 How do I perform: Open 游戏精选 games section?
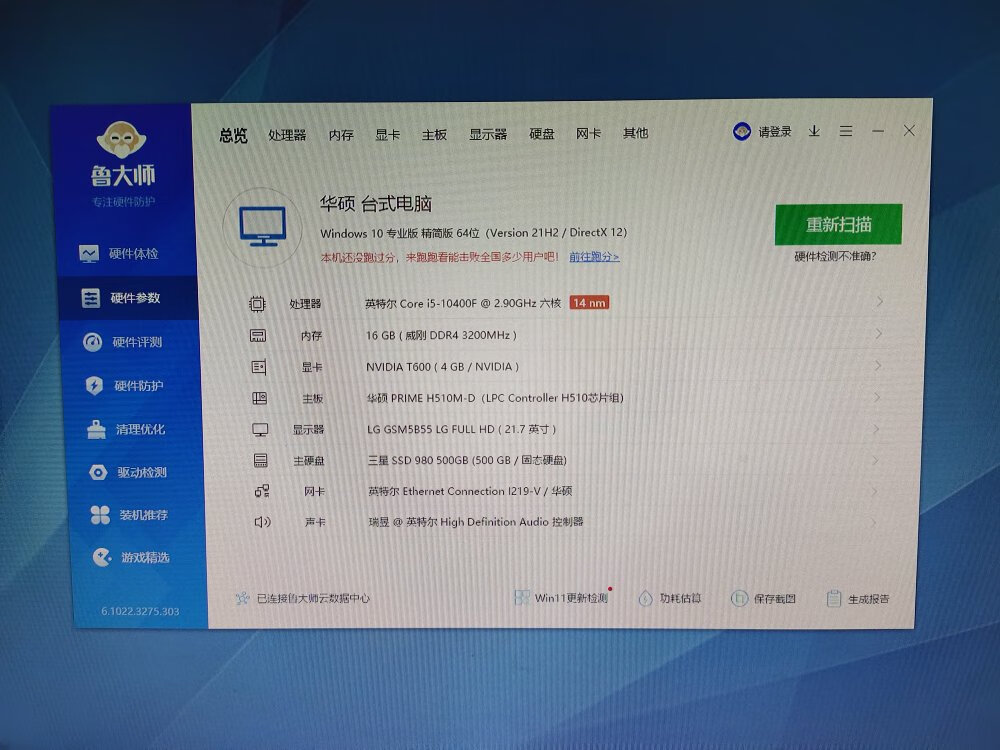[131, 557]
